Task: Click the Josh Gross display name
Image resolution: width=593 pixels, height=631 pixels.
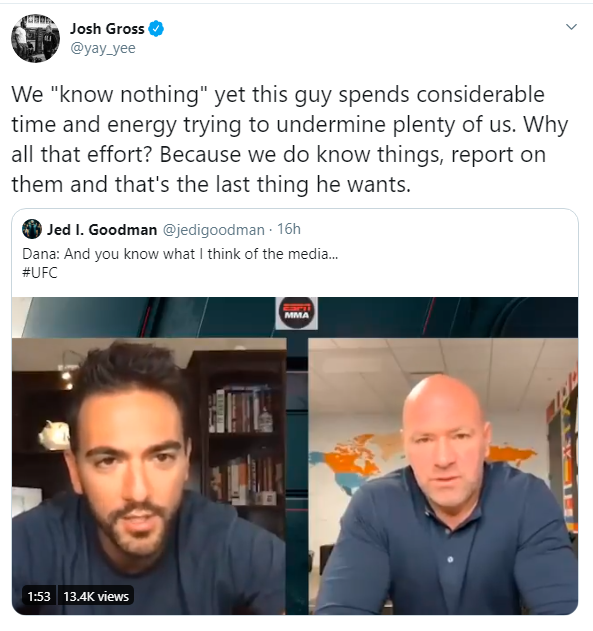Action: point(107,29)
